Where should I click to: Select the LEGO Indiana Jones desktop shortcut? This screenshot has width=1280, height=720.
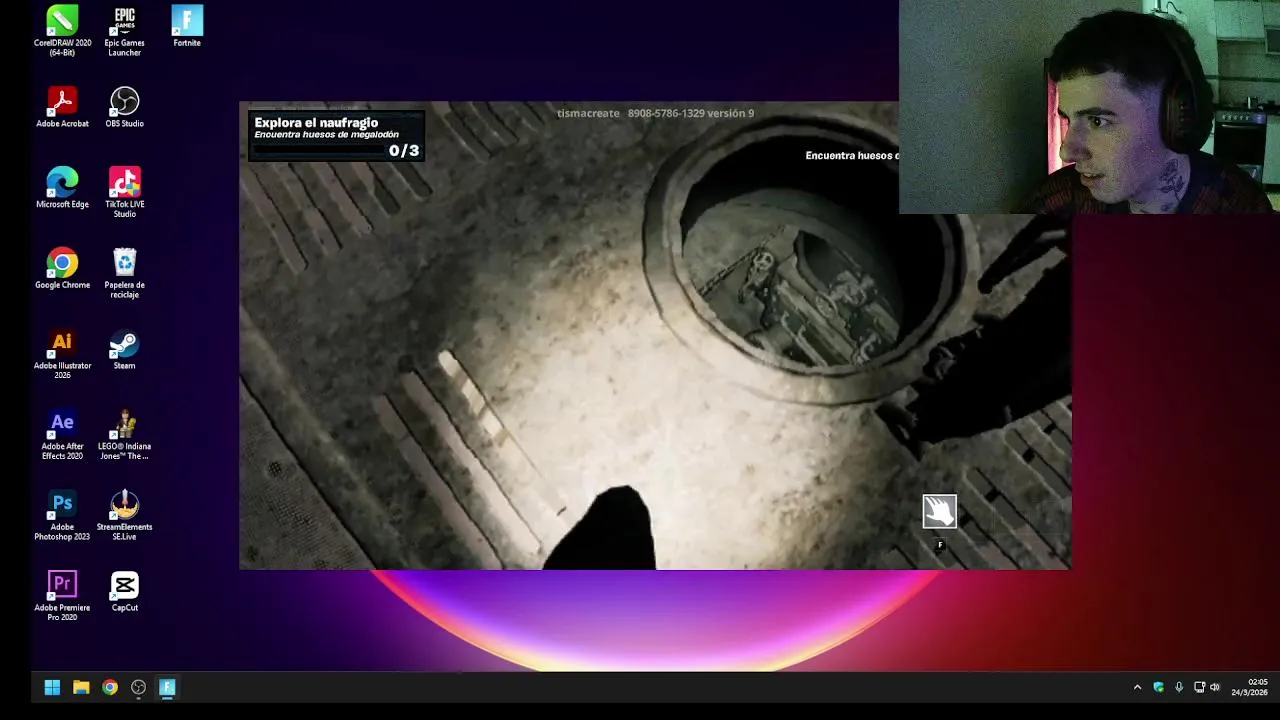[124, 435]
